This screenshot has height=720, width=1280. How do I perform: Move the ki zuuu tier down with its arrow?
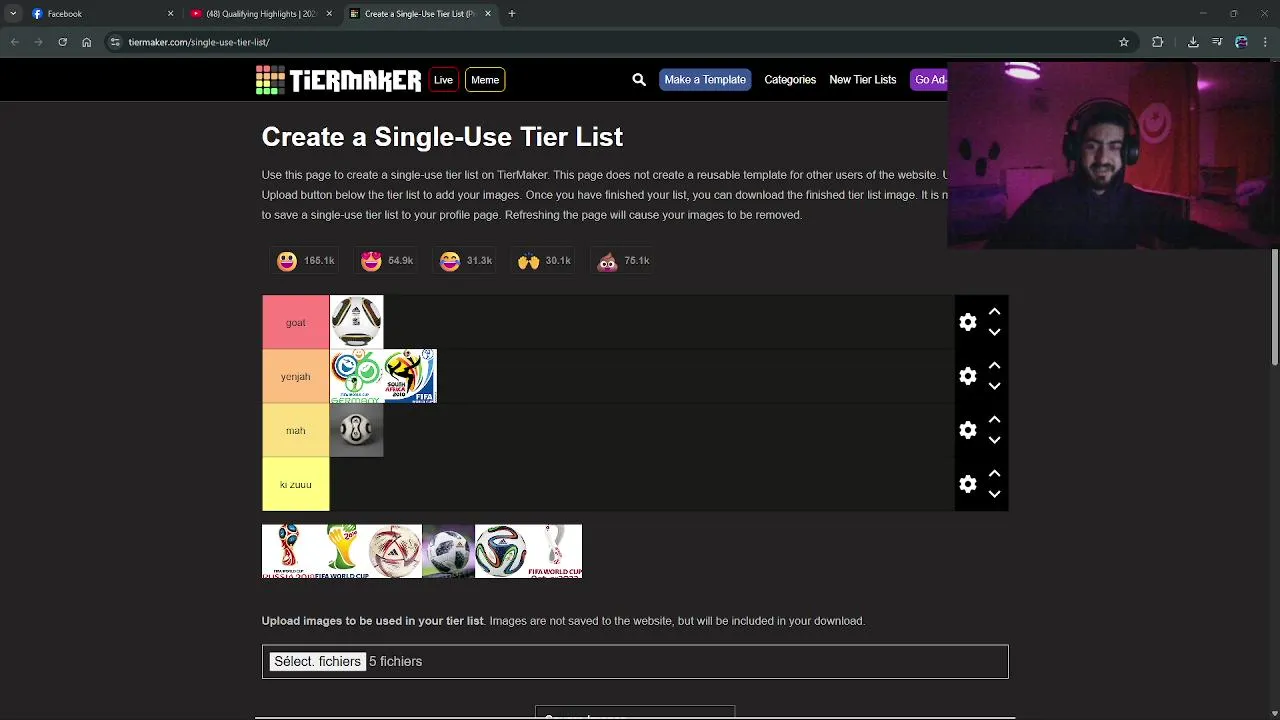[x=994, y=494]
